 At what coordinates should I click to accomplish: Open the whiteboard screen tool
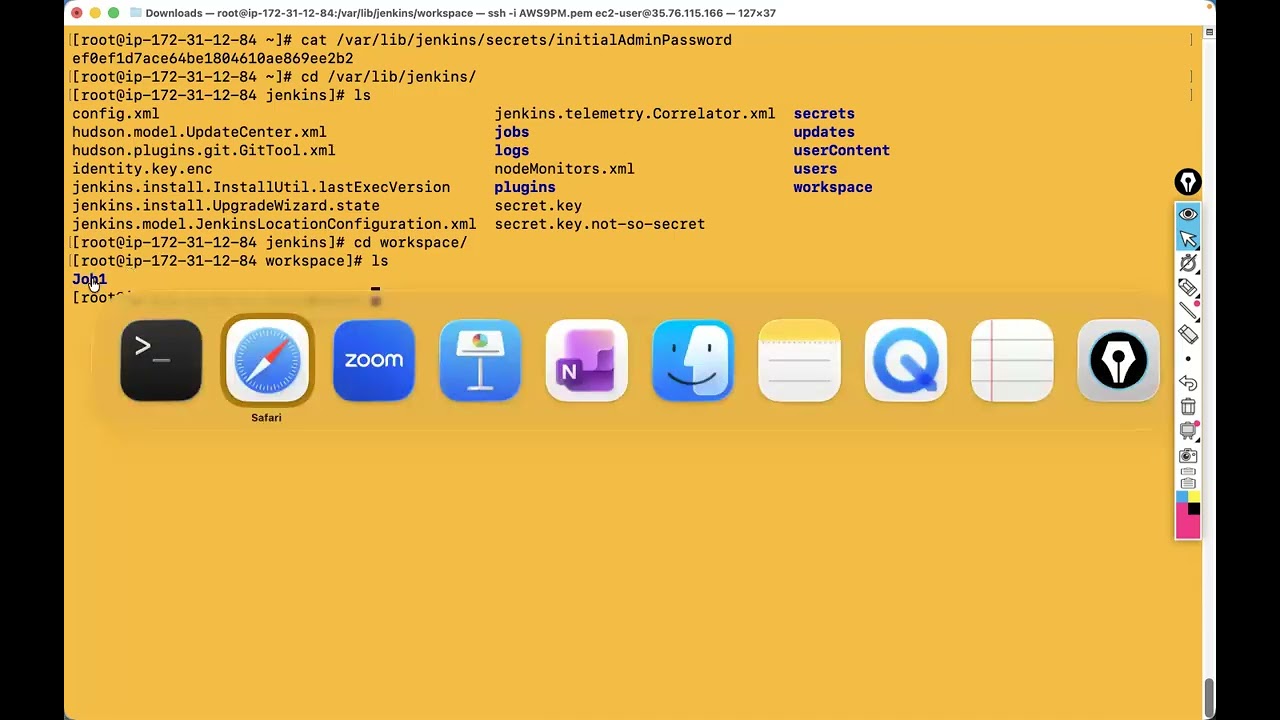(x=1188, y=431)
